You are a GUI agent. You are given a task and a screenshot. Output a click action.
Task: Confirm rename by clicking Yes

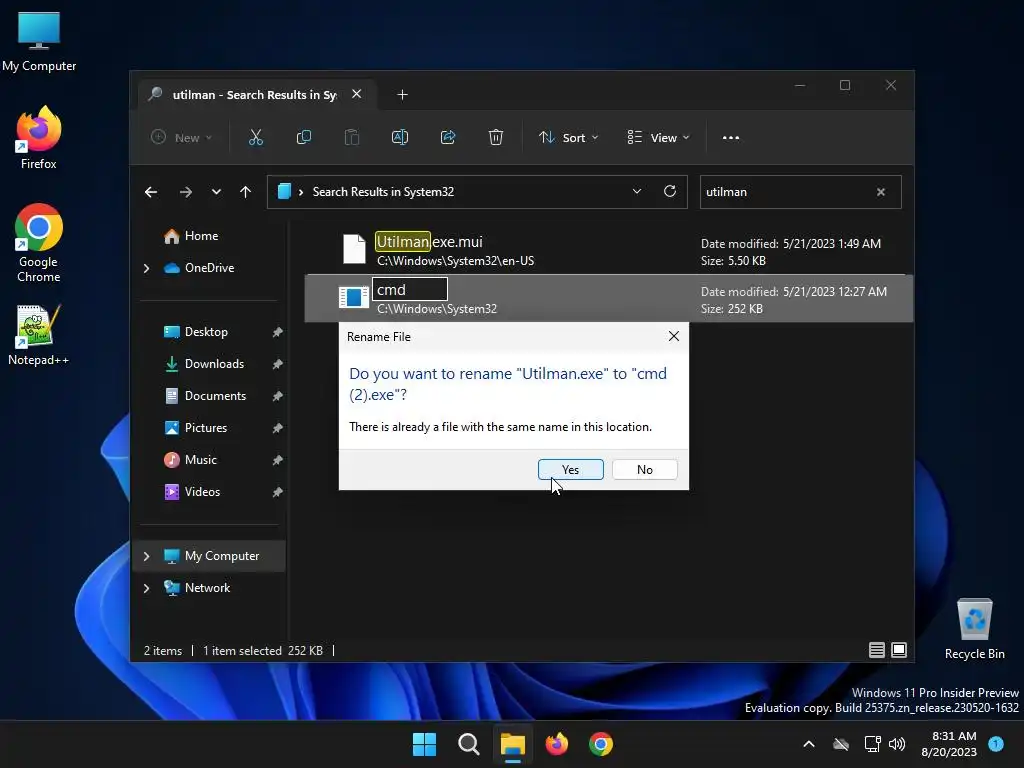click(571, 470)
